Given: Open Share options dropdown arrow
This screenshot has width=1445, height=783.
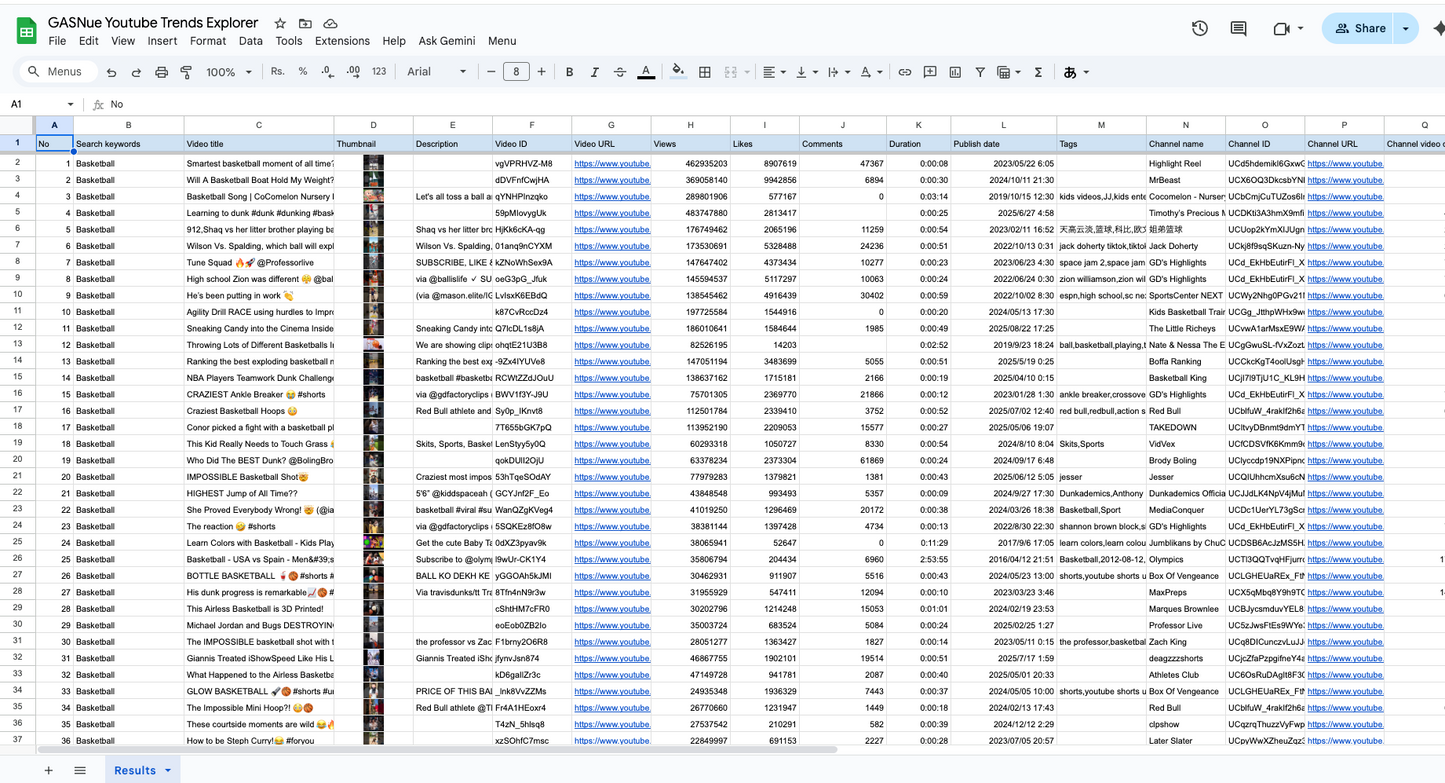Looking at the screenshot, I should 1405,29.
